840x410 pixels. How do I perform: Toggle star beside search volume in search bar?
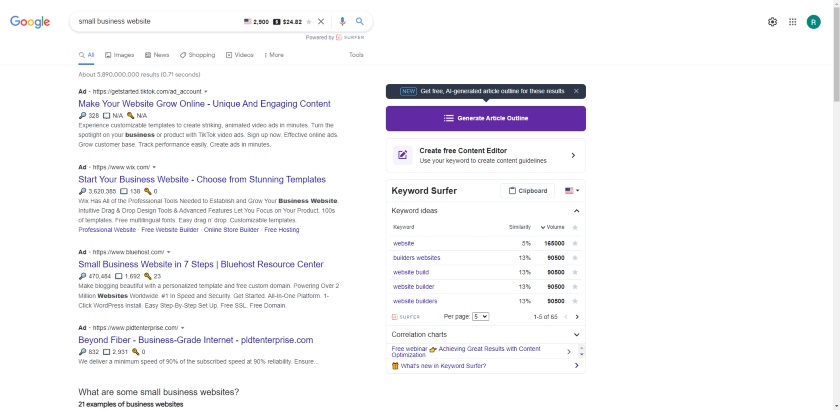pos(309,22)
